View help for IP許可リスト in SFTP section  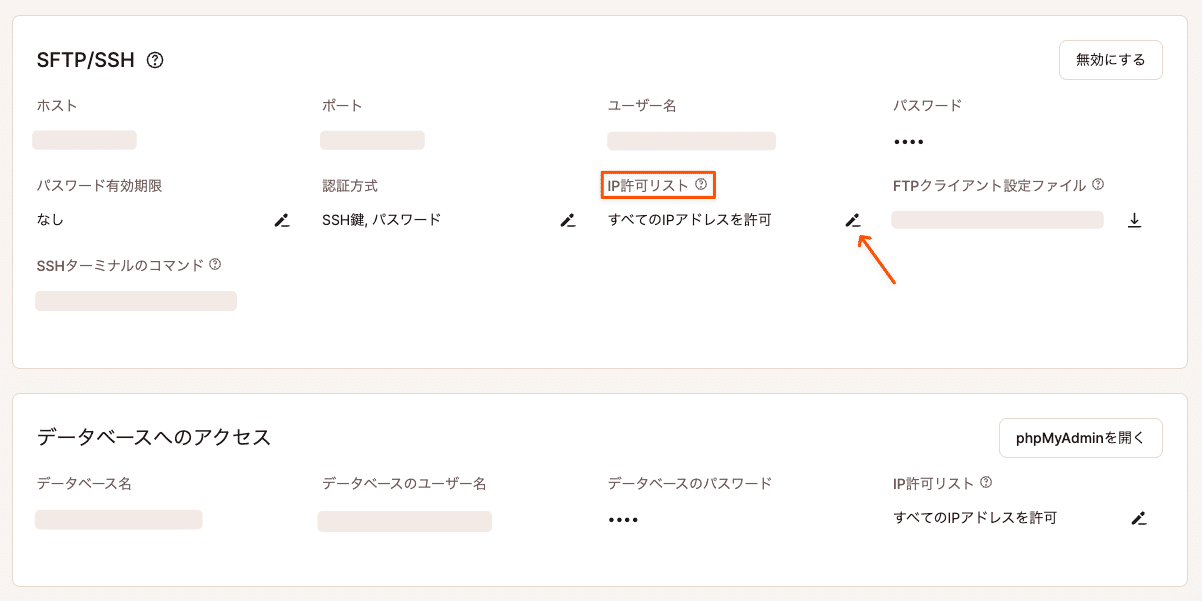700,184
